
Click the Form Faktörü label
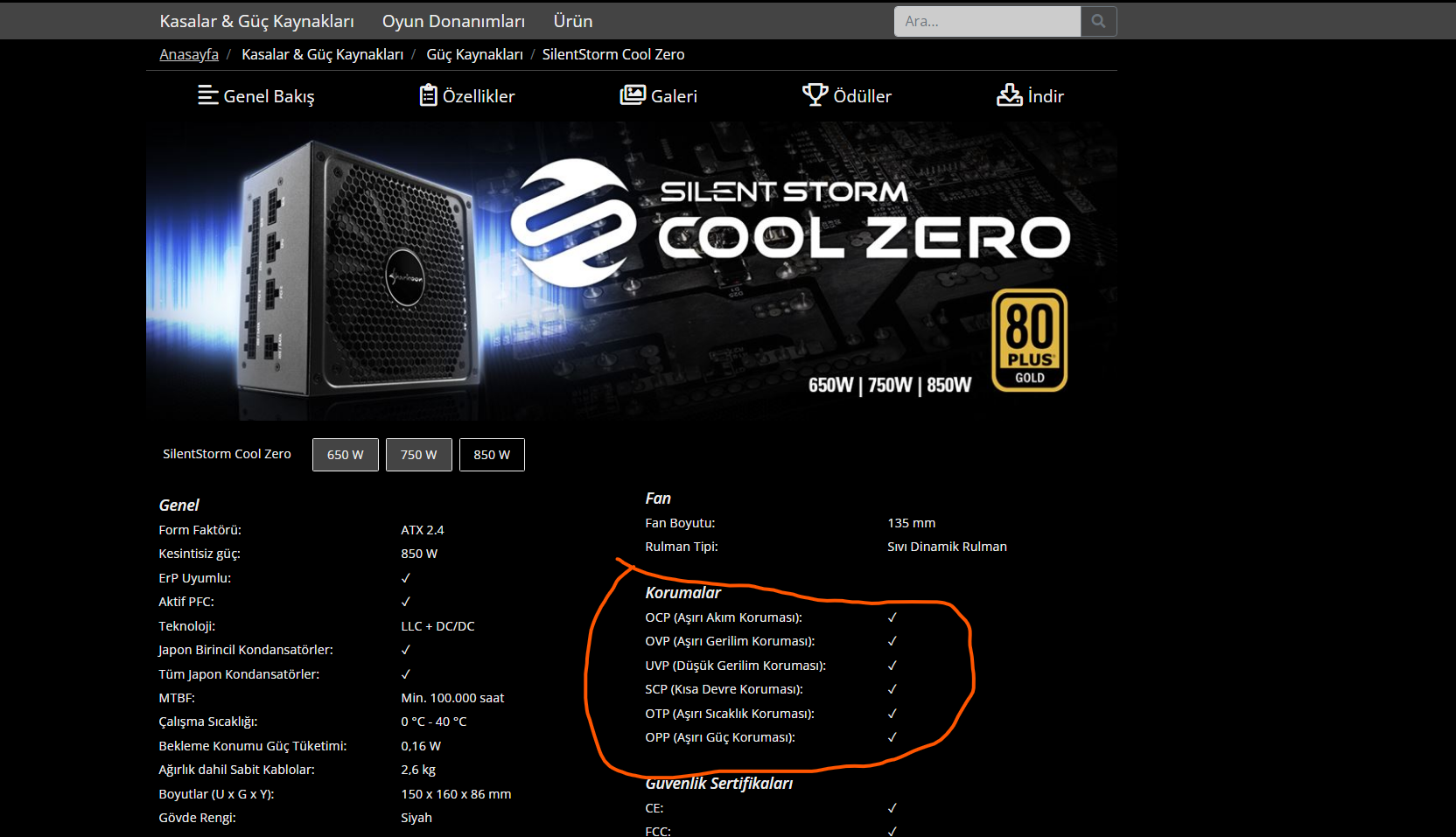[x=200, y=530]
